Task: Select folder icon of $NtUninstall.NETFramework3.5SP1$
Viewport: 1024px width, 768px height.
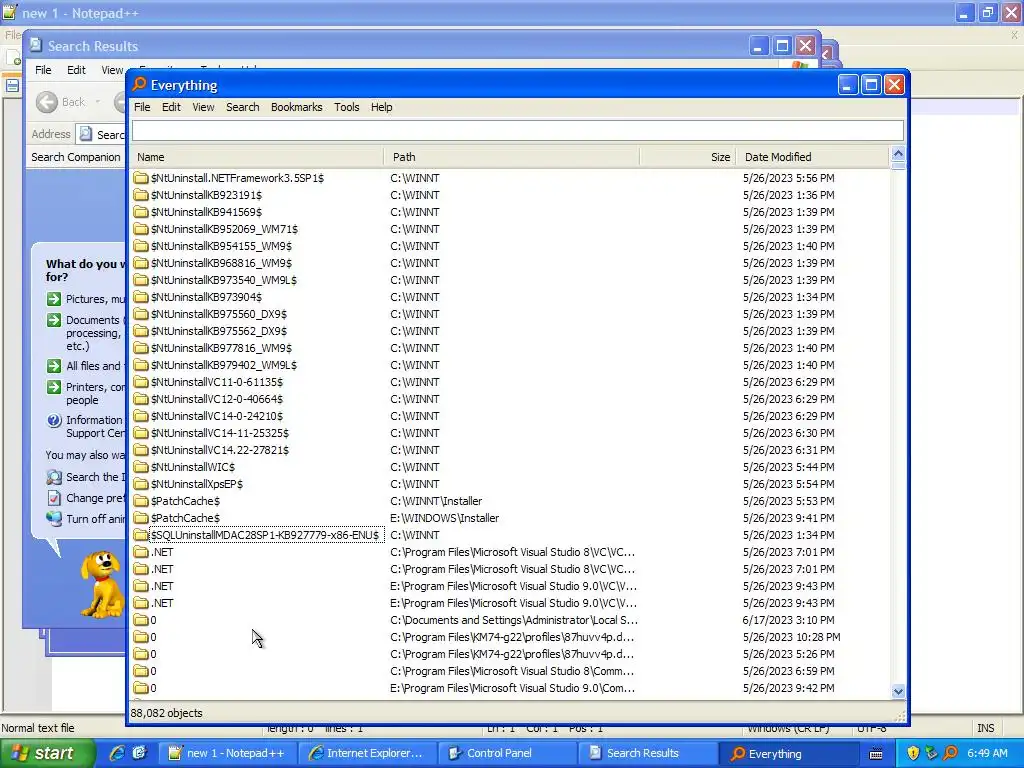Action: [140, 178]
